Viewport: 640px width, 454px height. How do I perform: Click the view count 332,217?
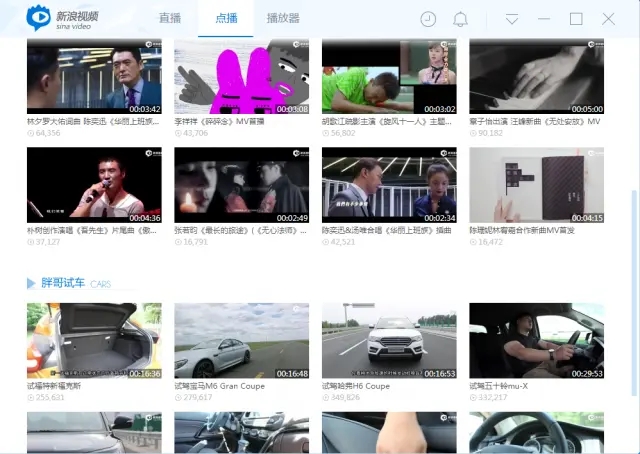pyautogui.click(x=488, y=397)
